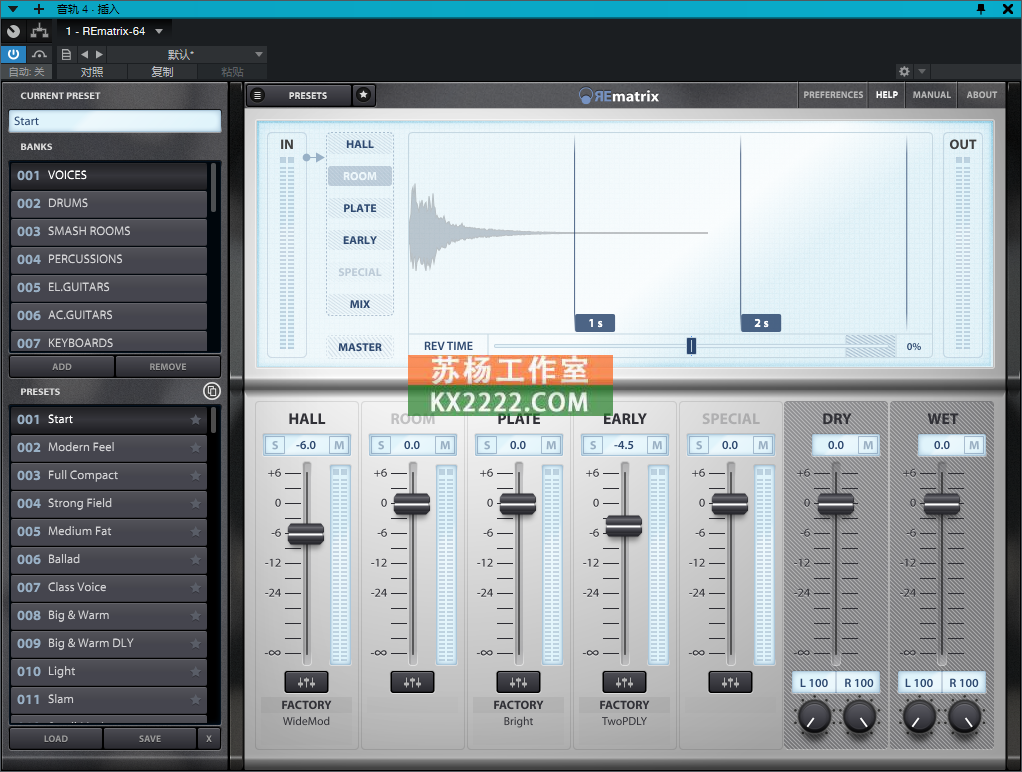Click the X button beside SAVE
Viewport: 1022px width, 772px height.
coord(209,739)
